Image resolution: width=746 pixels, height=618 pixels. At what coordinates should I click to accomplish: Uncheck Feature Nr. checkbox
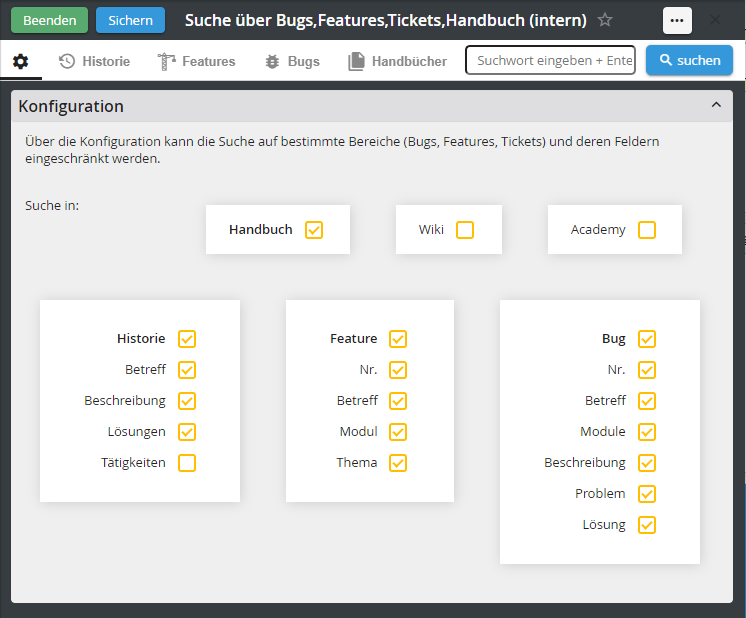(398, 370)
